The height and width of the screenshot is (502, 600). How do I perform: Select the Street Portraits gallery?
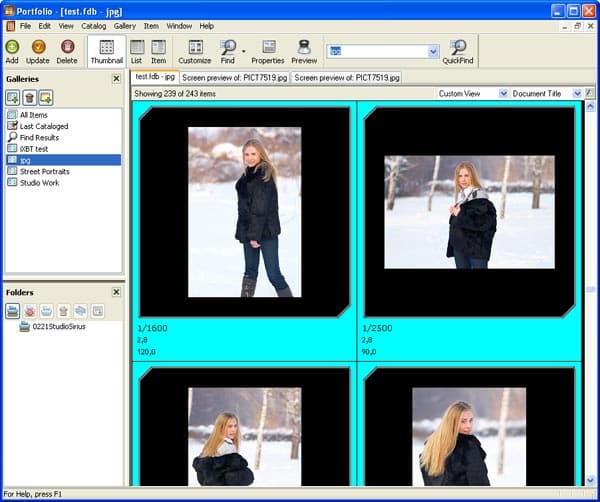tap(44, 171)
